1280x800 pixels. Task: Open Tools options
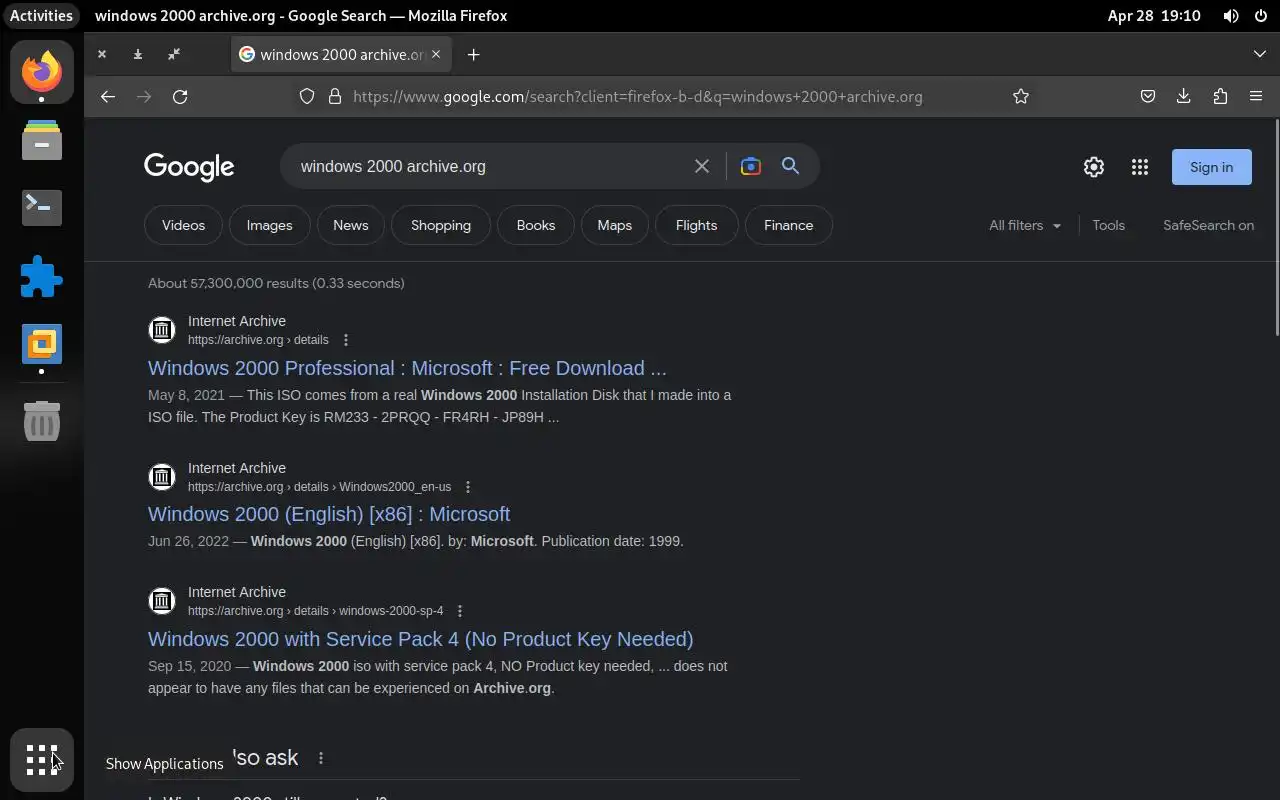pyautogui.click(x=1108, y=225)
